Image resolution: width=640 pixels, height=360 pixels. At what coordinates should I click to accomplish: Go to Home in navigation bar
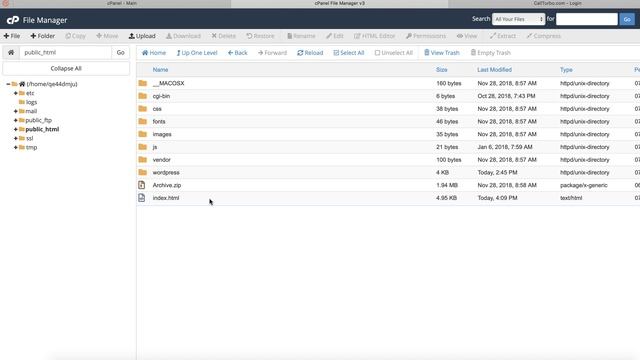point(154,53)
